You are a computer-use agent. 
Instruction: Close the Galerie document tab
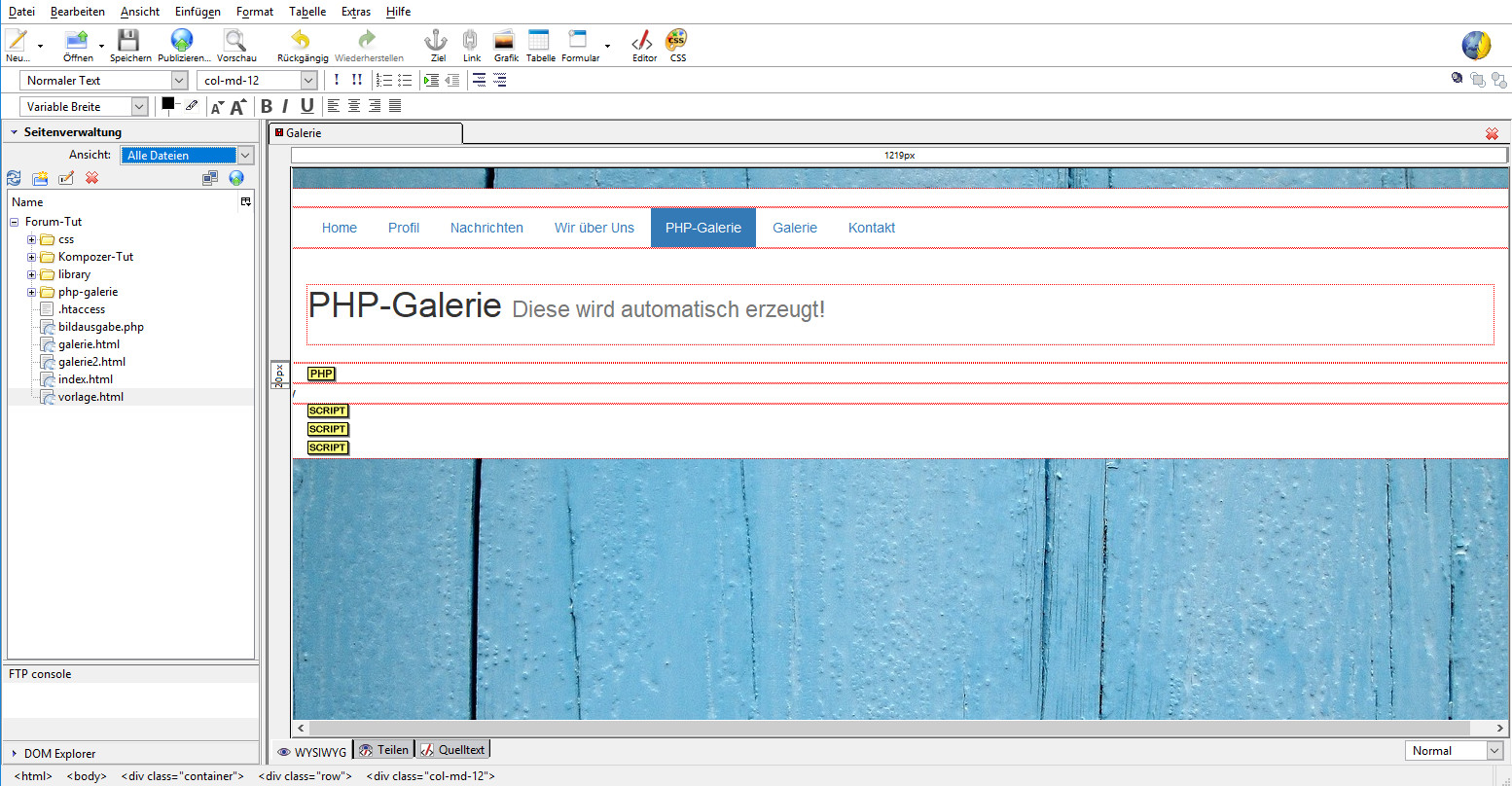pos(1492,133)
